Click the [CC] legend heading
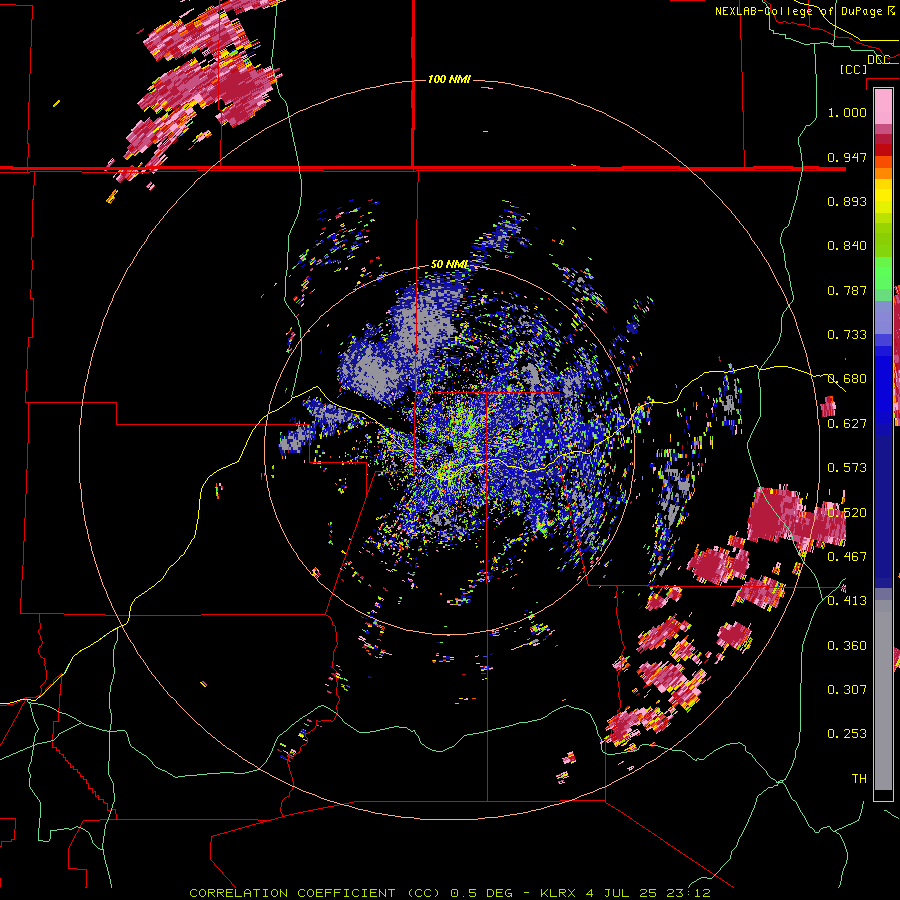This screenshot has height=900, width=900. pos(854,69)
